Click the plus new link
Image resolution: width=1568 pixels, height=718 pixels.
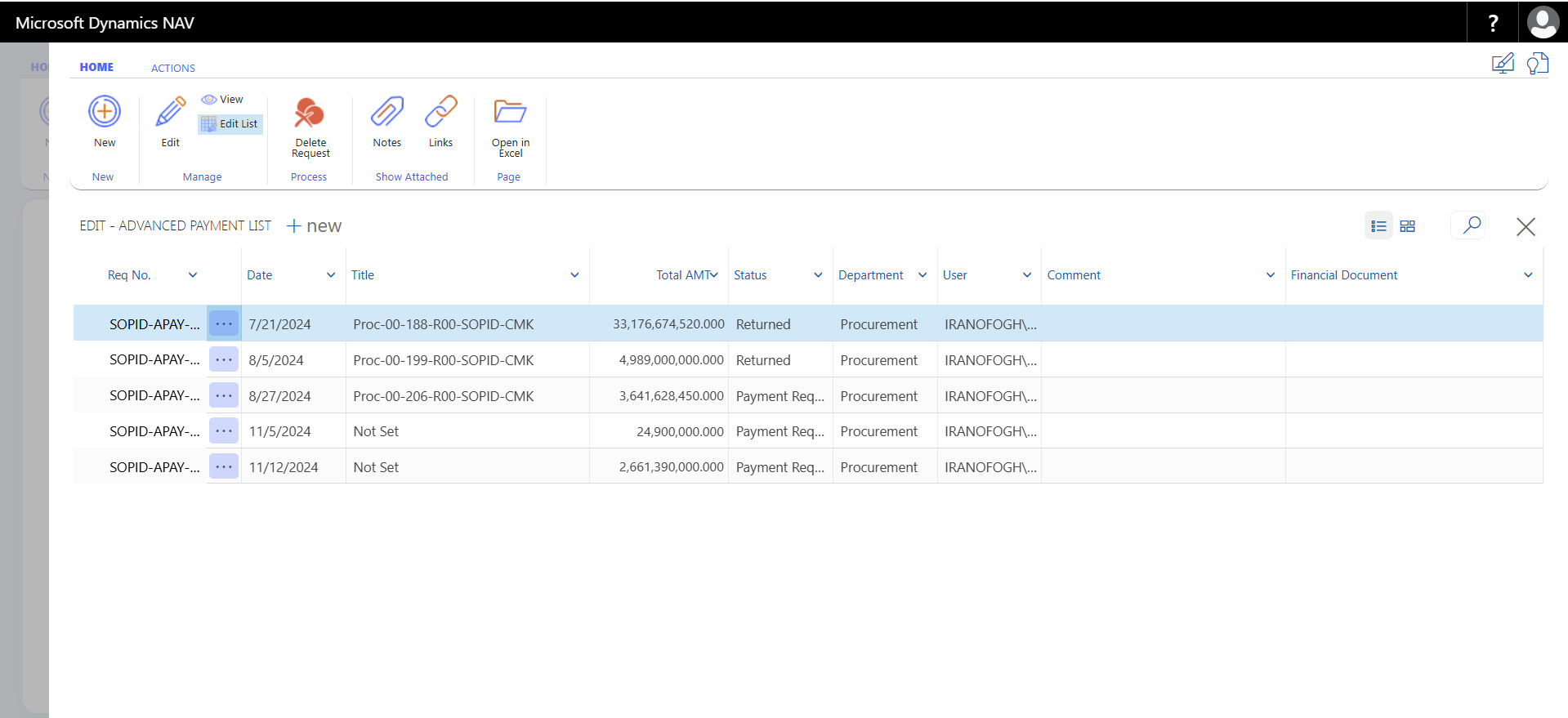click(x=314, y=226)
